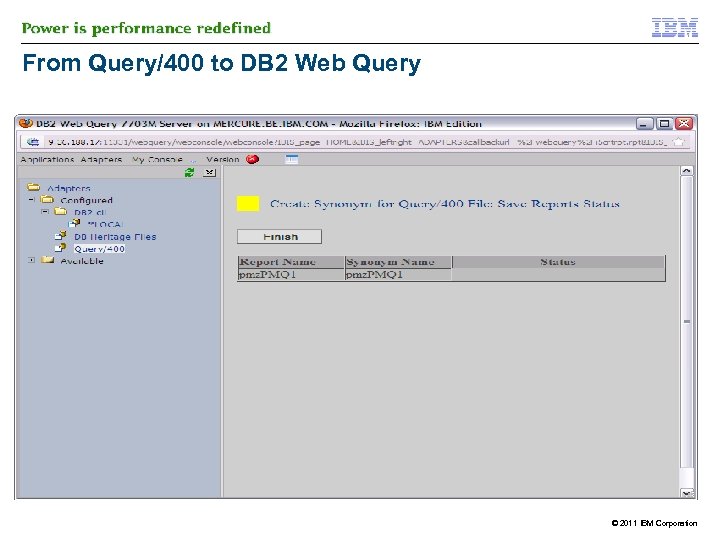Image resolution: width=720 pixels, height=540 pixels.
Task: Click the site identity icon in address bar
Action: pos(33,142)
